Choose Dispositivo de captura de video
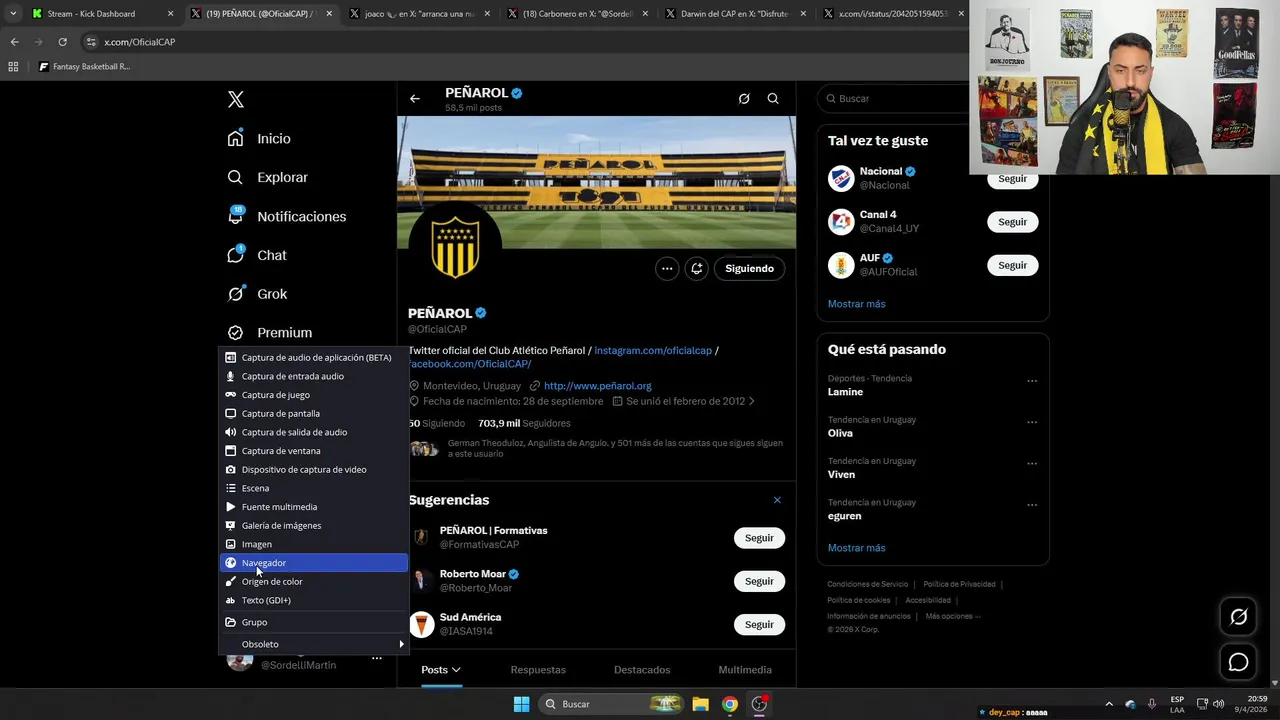 coord(314,470)
